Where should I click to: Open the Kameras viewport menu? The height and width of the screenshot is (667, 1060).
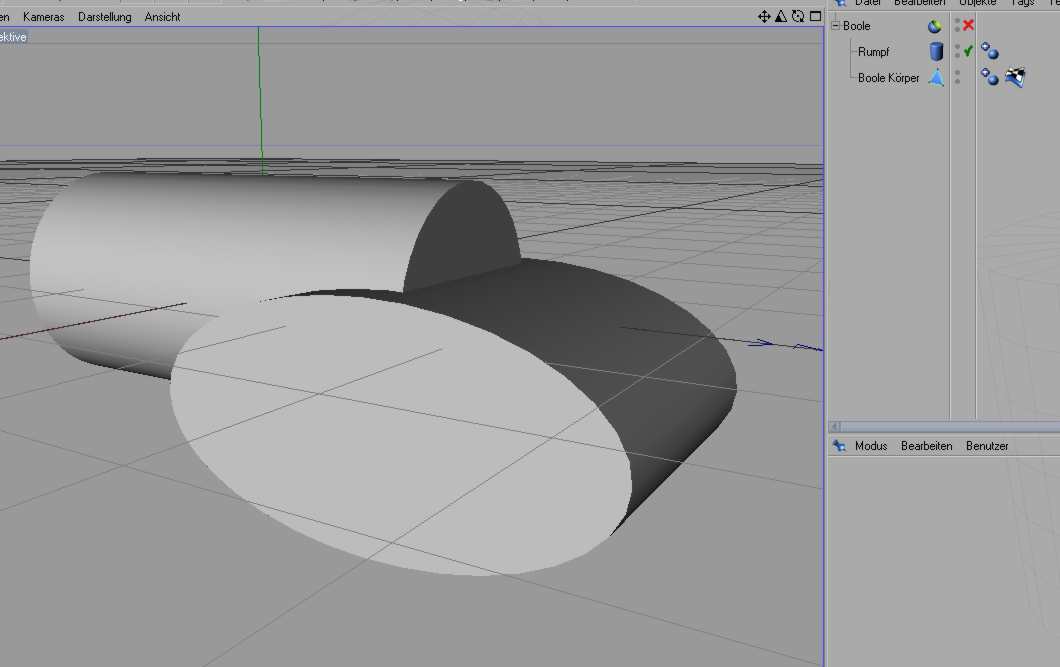tap(43, 17)
